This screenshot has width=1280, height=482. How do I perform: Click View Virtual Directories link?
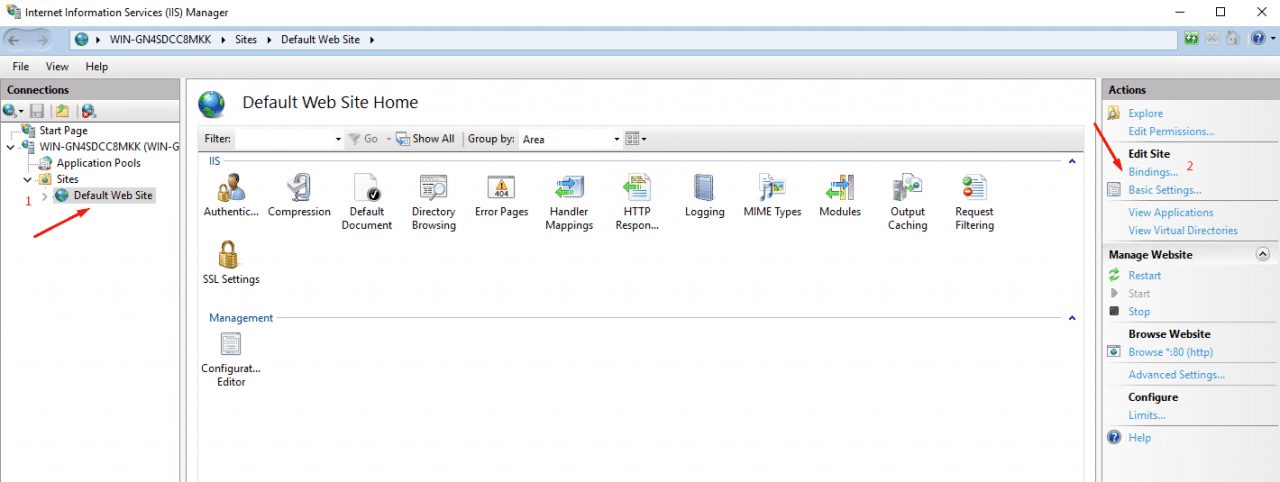pyautogui.click(x=1183, y=230)
